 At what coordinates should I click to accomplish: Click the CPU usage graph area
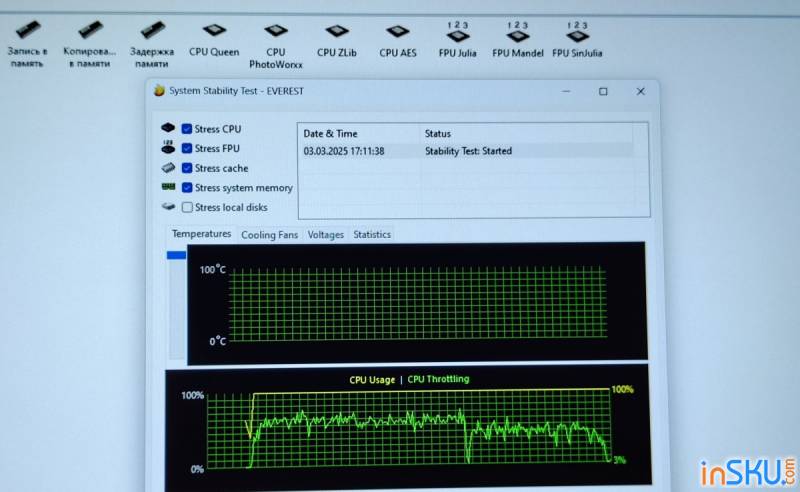408,428
